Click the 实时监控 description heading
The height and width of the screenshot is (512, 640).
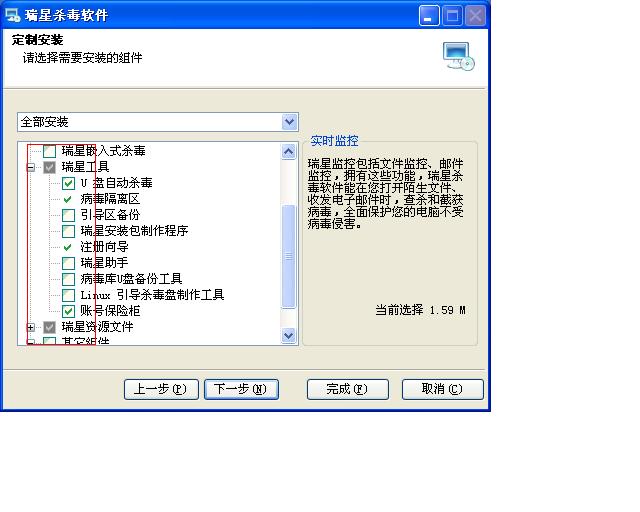pos(334,141)
